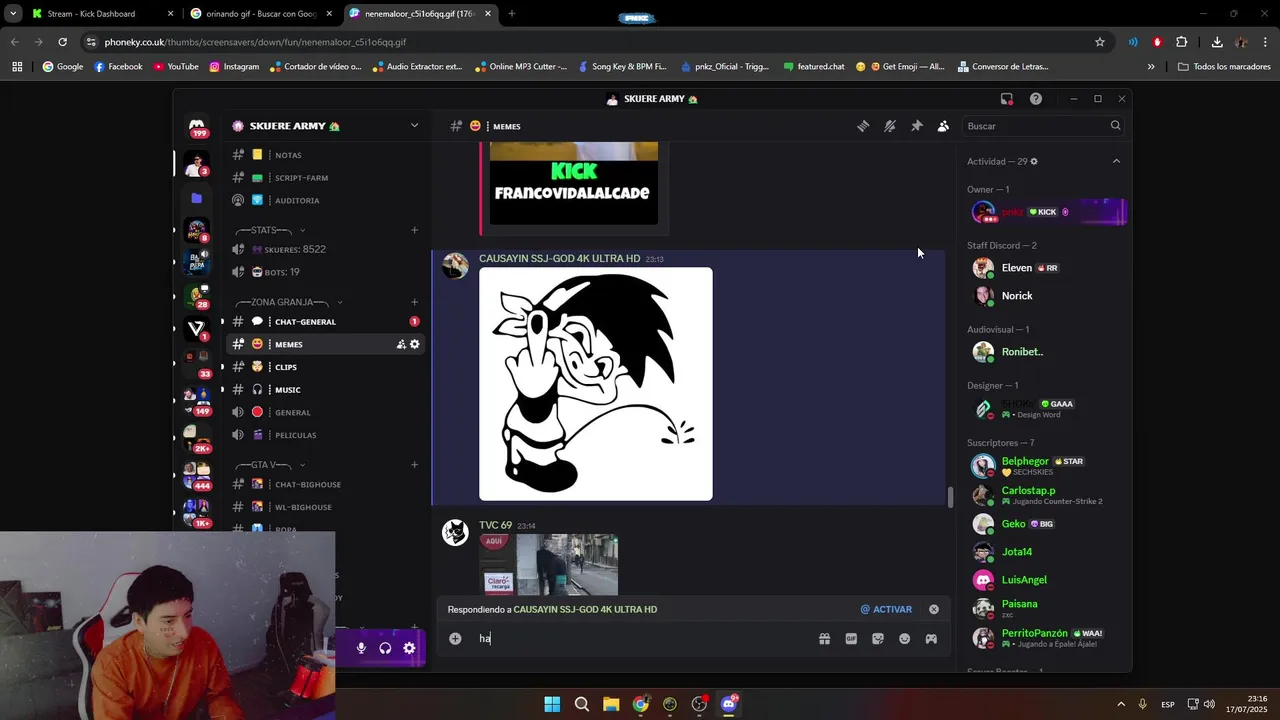Open the GIF picker

coord(851,638)
